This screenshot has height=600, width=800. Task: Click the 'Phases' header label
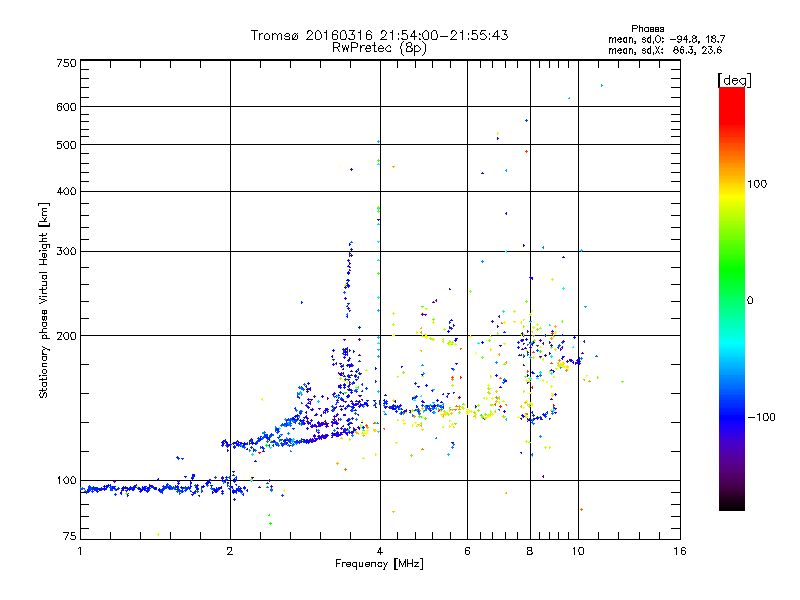point(647,29)
